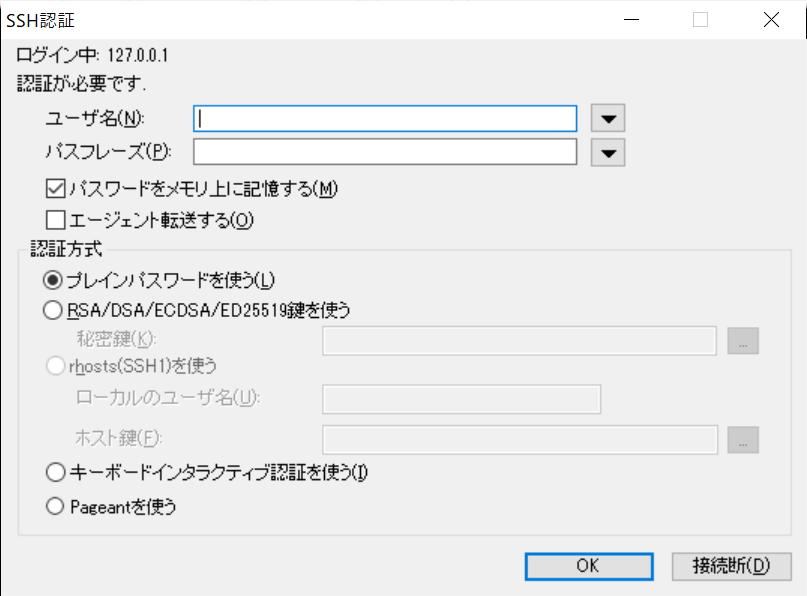
Task: Open the ユーザ名 dropdown arrow
Action: (x=608, y=118)
